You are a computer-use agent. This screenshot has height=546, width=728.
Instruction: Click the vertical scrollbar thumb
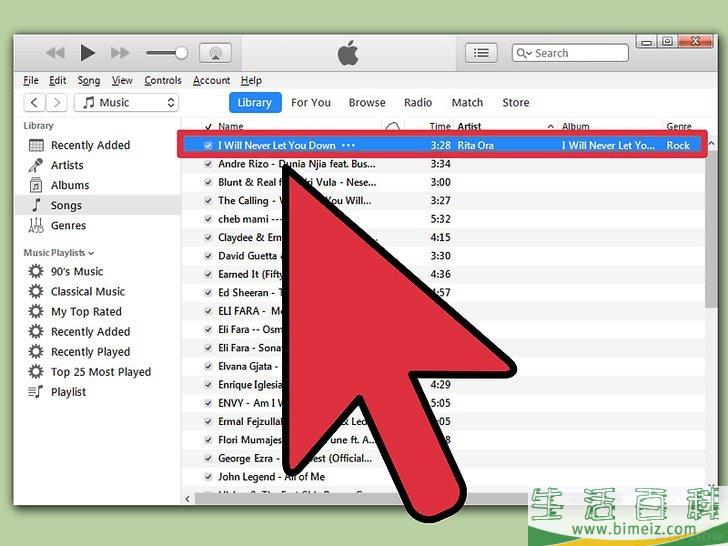[710, 228]
